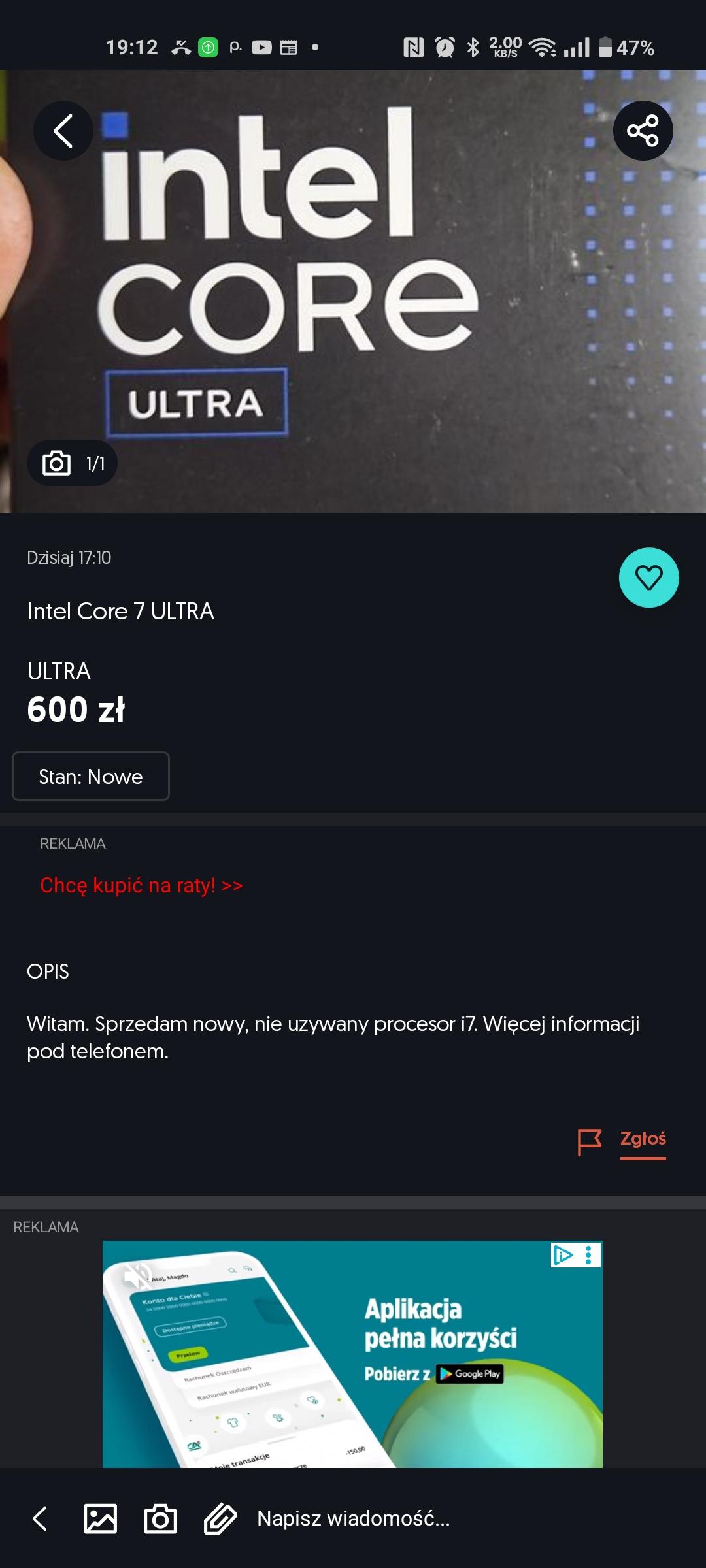This screenshot has height=1568, width=706.
Task: Collapse message bar with left chevron
Action: pos(41,1518)
